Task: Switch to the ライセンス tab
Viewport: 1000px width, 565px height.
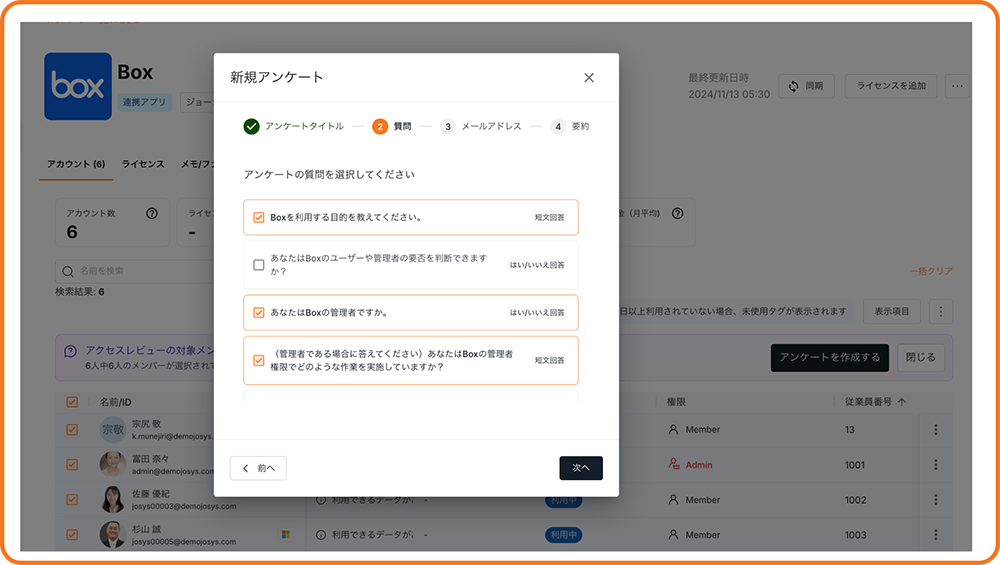Action: point(143,164)
